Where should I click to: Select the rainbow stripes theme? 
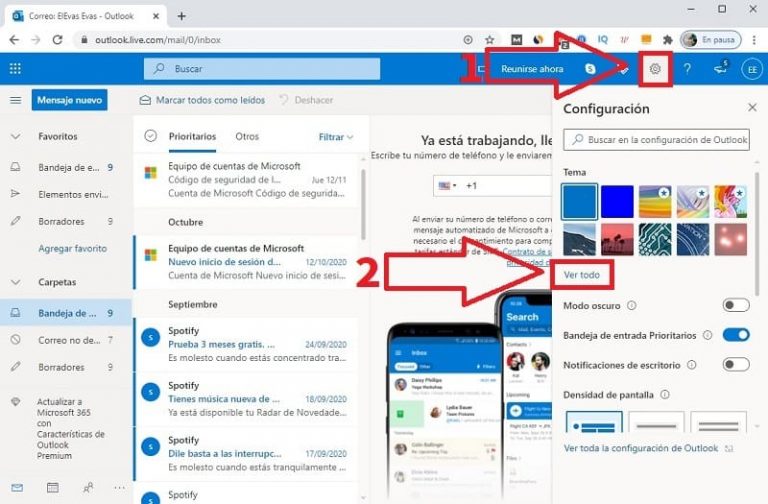coord(655,201)
